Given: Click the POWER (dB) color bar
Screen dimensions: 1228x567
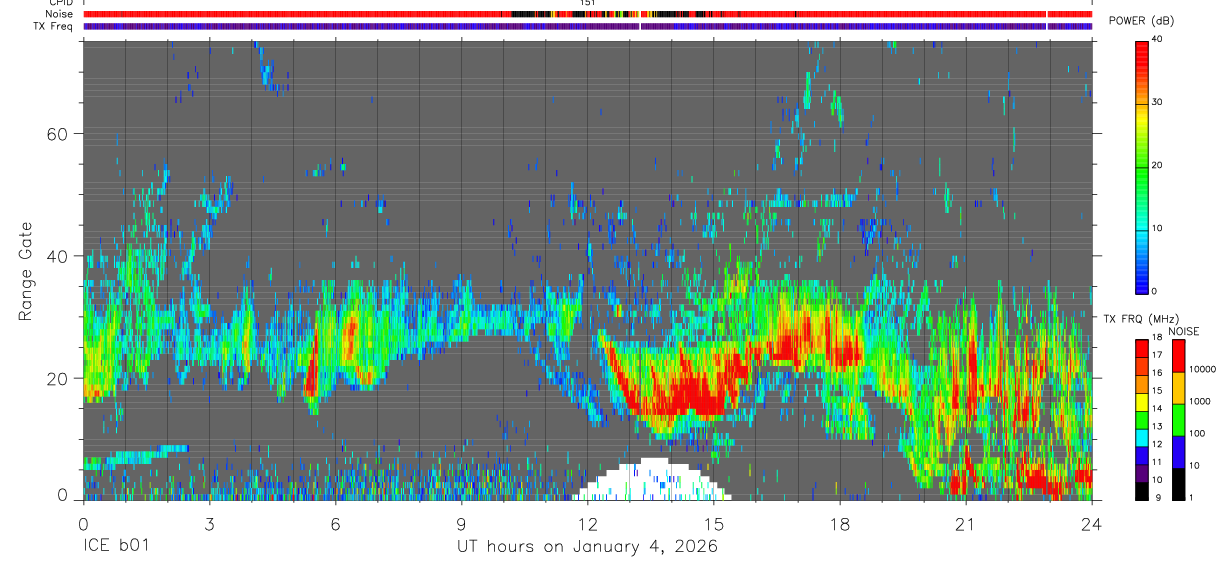Looking at the screenshot, I should 1143,166.
